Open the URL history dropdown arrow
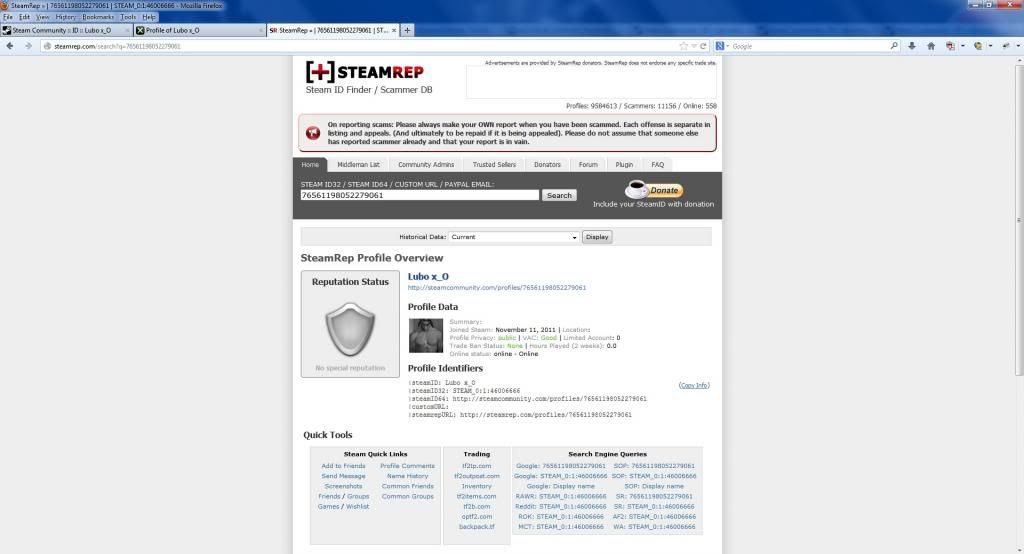 tap(694, 46)
